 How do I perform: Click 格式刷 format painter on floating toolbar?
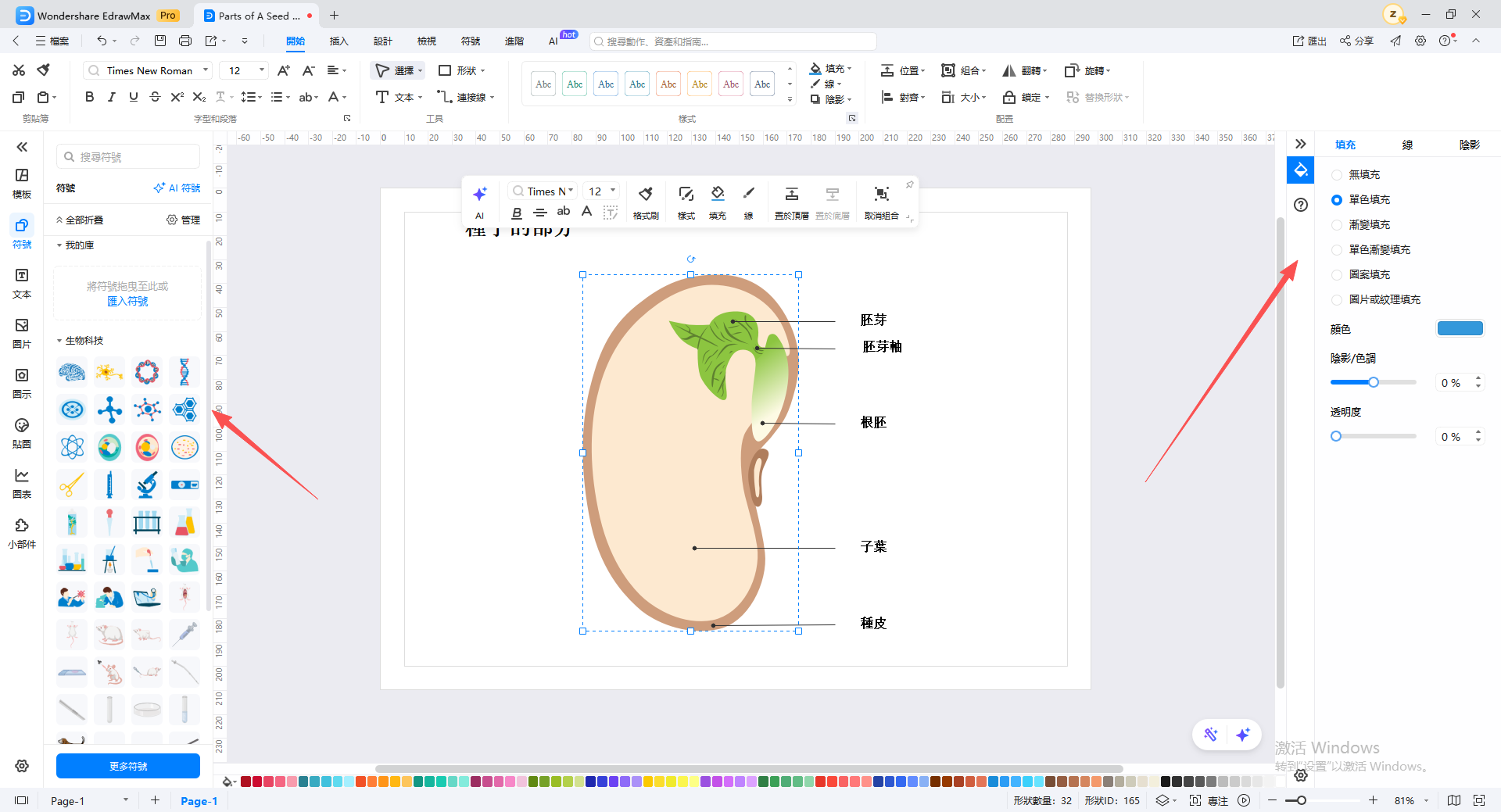(646, 203)
